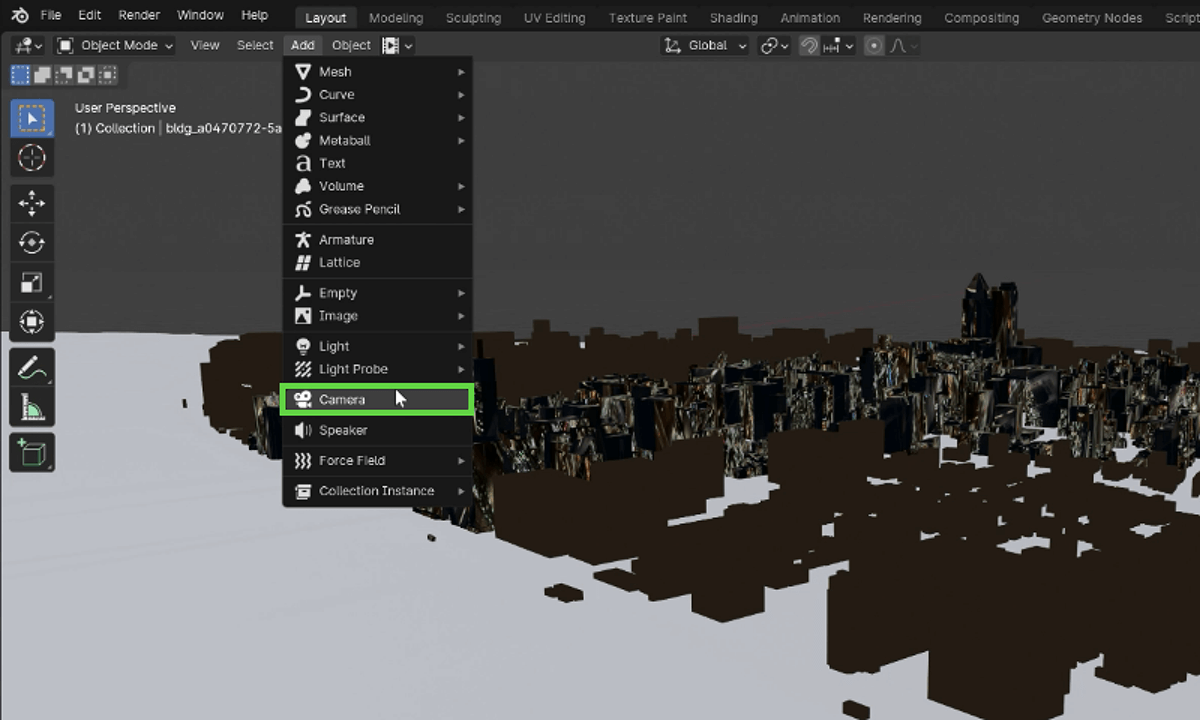Open the viewport Object menu
The image size is (1200, 720).
[351, 46]
